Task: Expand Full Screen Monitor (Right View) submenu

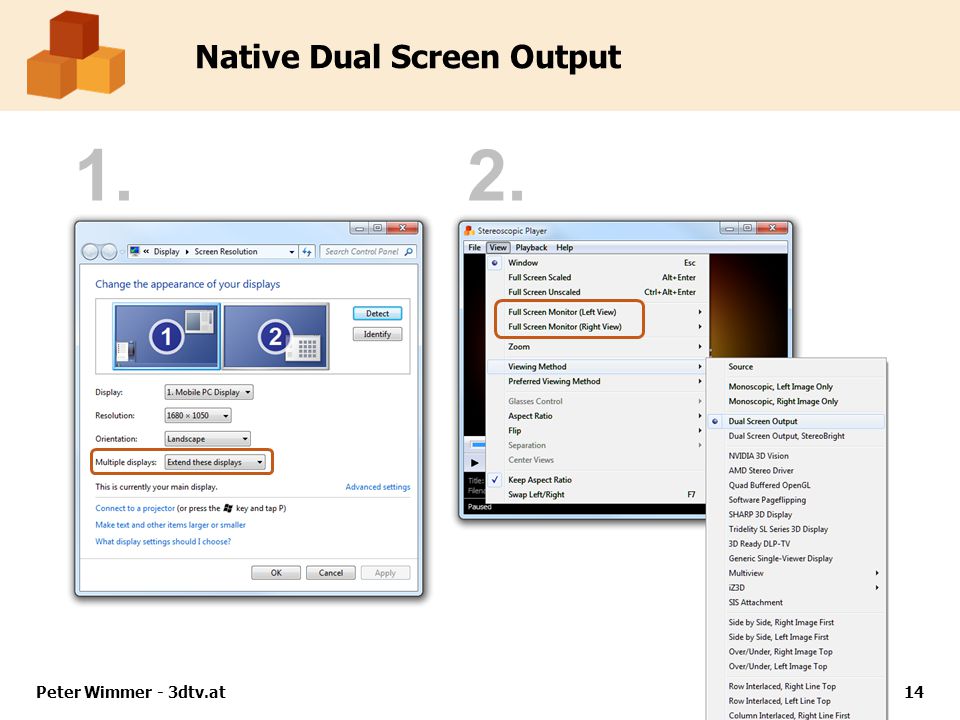Action: pos(597,327)
